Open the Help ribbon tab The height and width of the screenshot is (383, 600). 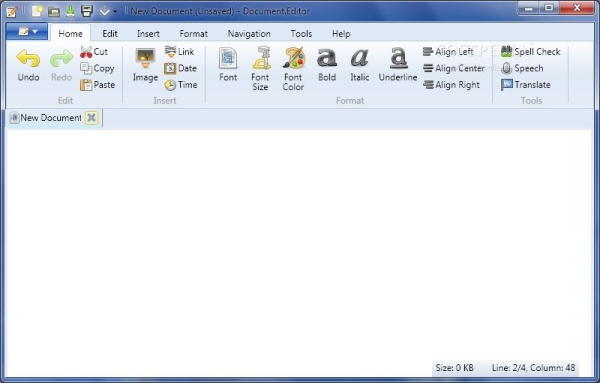point(341,34)
